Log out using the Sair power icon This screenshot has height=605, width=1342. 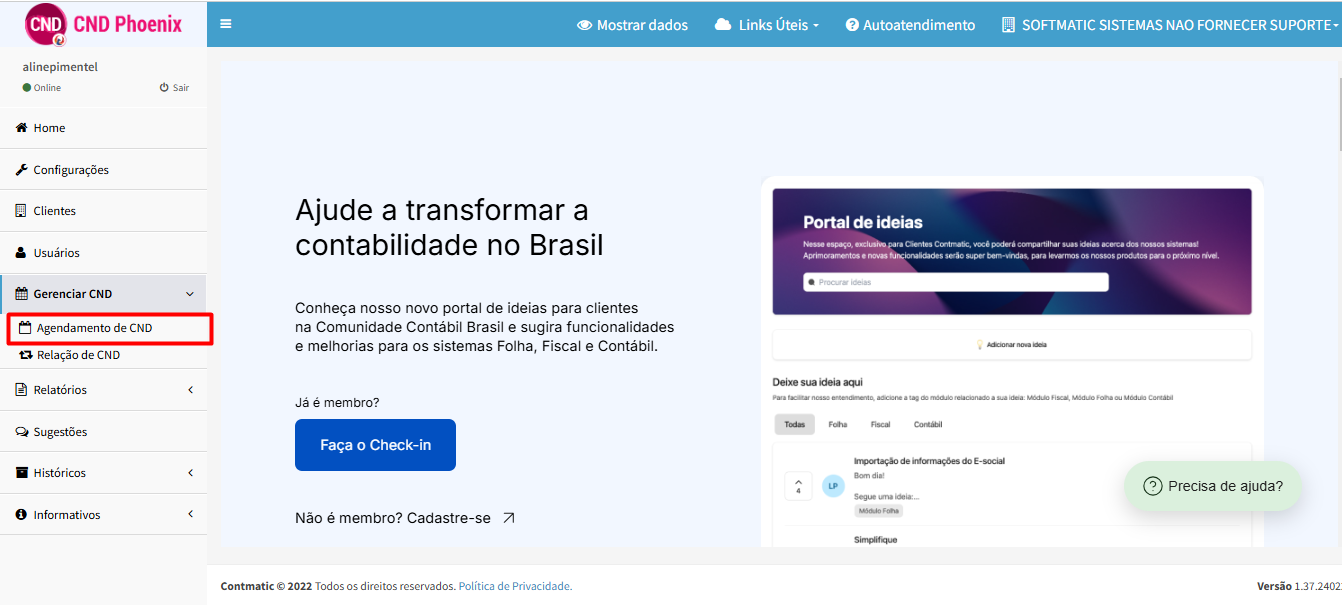point(164,88)
